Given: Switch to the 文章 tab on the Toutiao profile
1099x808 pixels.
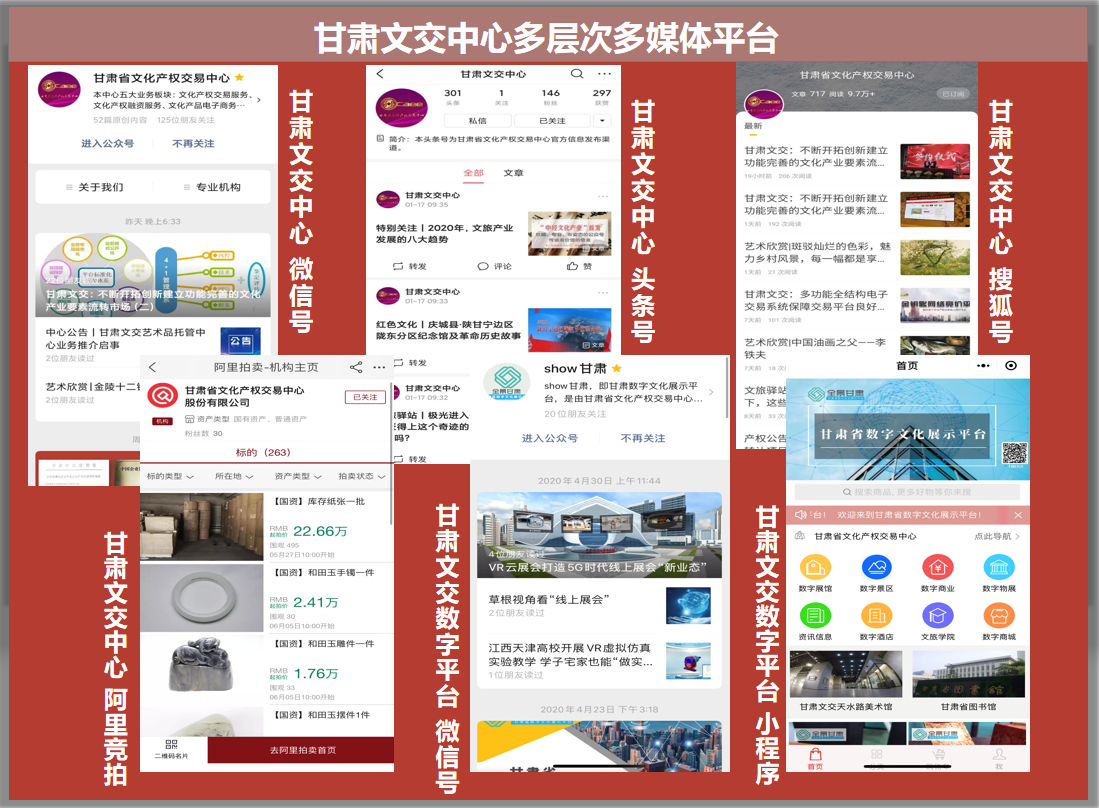Looking at the screenshot, I should pyautogui.click(x=513, y=172).
